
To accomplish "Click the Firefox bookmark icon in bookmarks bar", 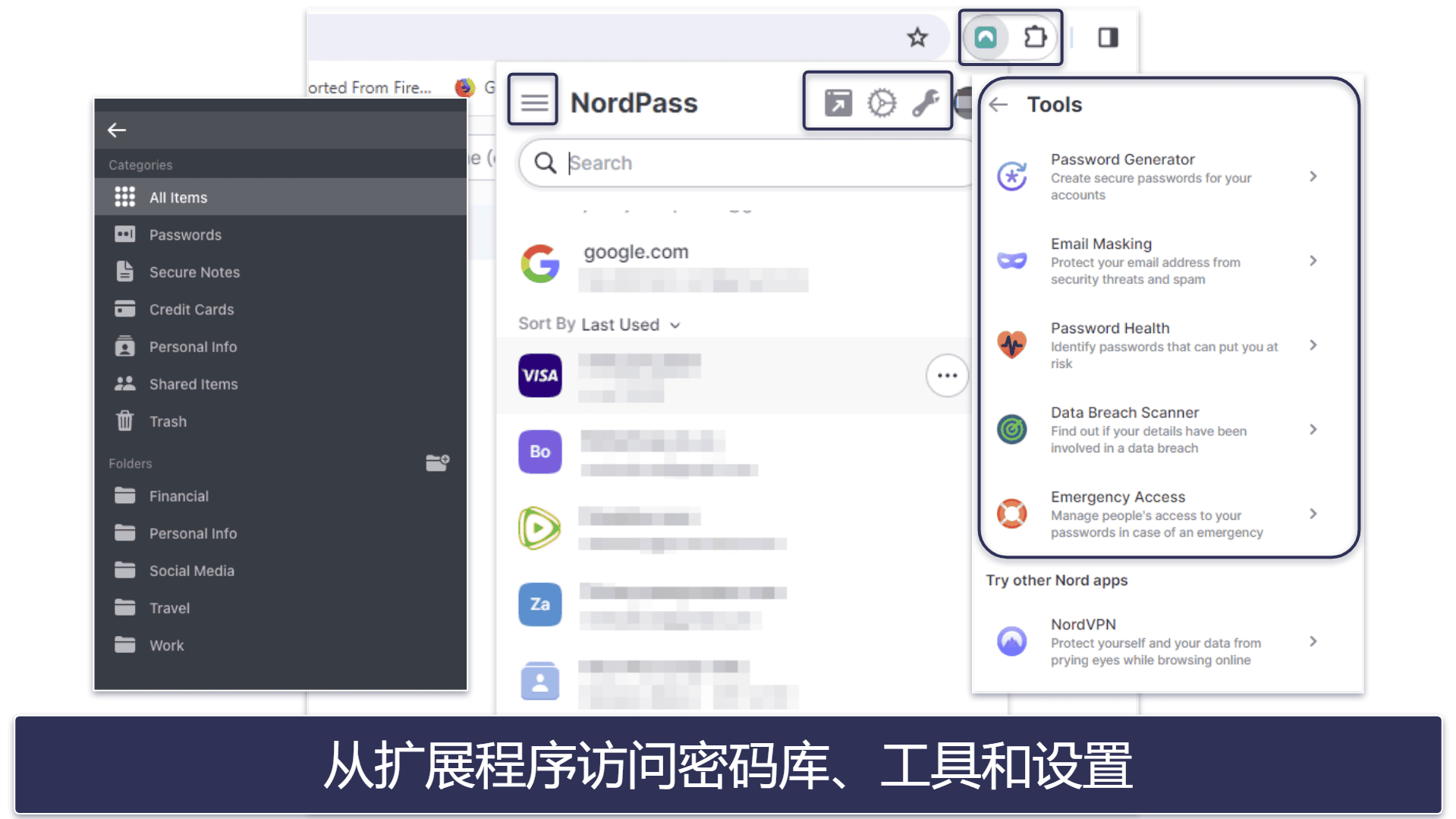I will tap(464, 87).
